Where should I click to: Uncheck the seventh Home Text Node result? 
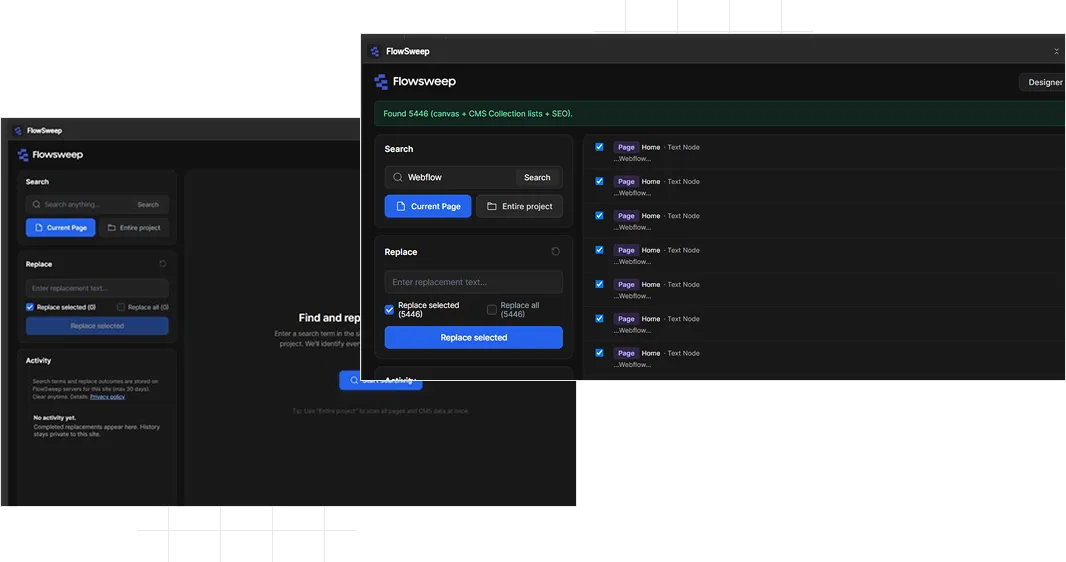pyautogui.click(x=599, y=353)
